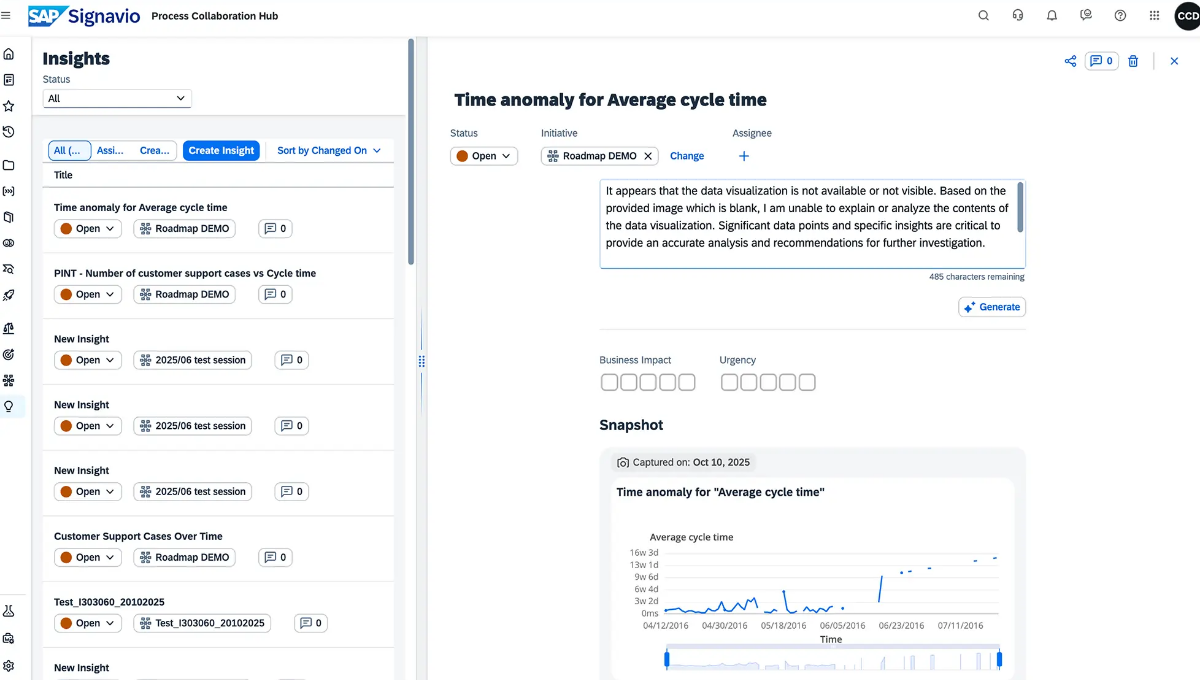1200x680 pixels.
Task: Switch to the Created insights tab
Action: [154, 151]
